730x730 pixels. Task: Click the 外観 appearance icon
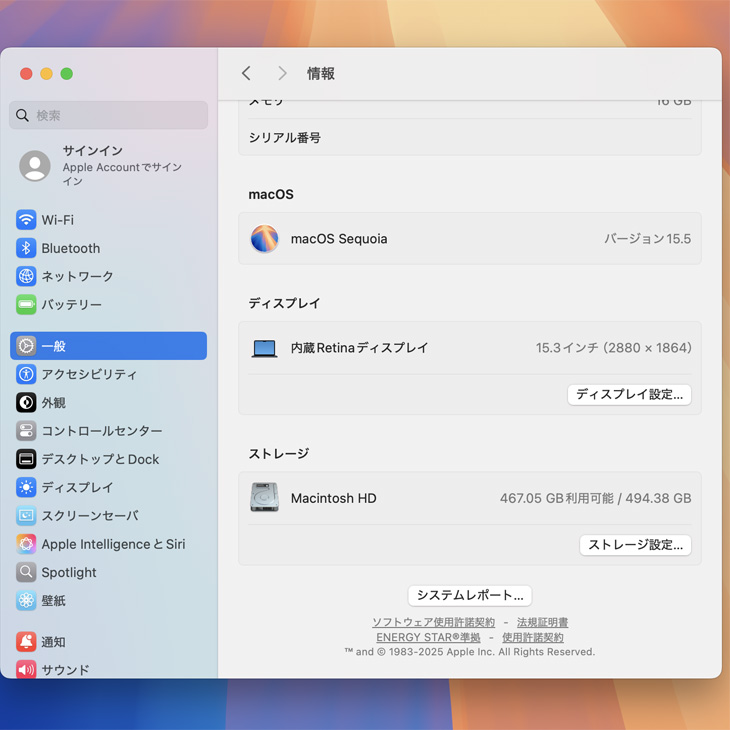point(26,402)
